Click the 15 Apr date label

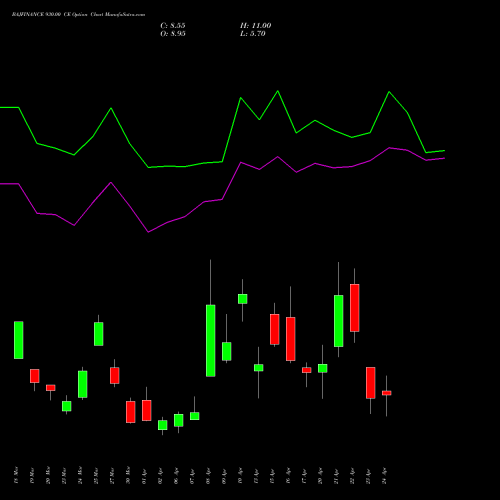tap(272, 476)
